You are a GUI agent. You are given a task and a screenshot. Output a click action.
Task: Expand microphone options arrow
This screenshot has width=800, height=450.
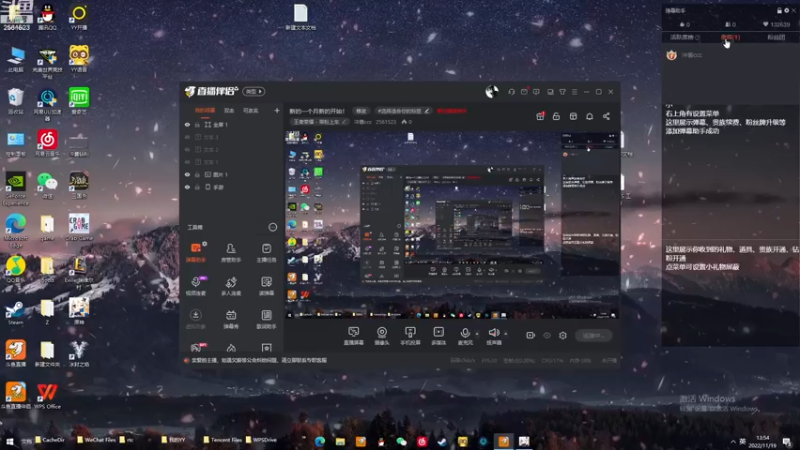coord(477,334)
